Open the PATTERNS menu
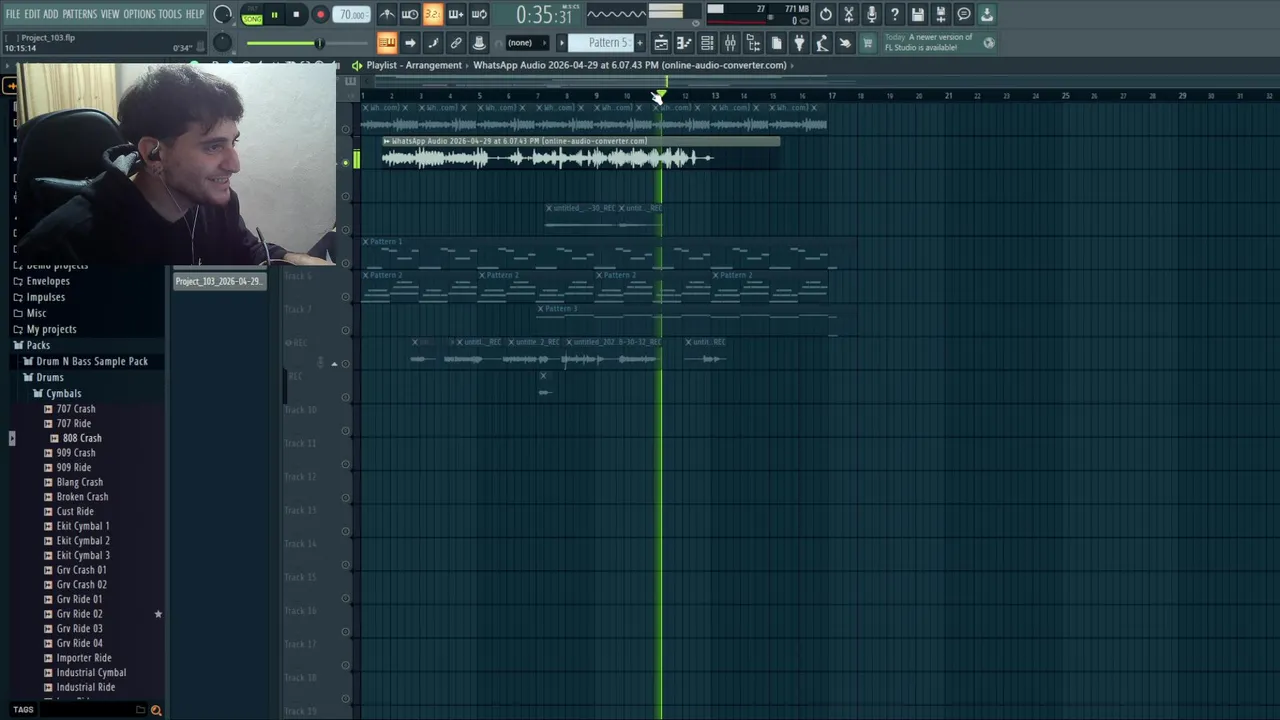 79,14
